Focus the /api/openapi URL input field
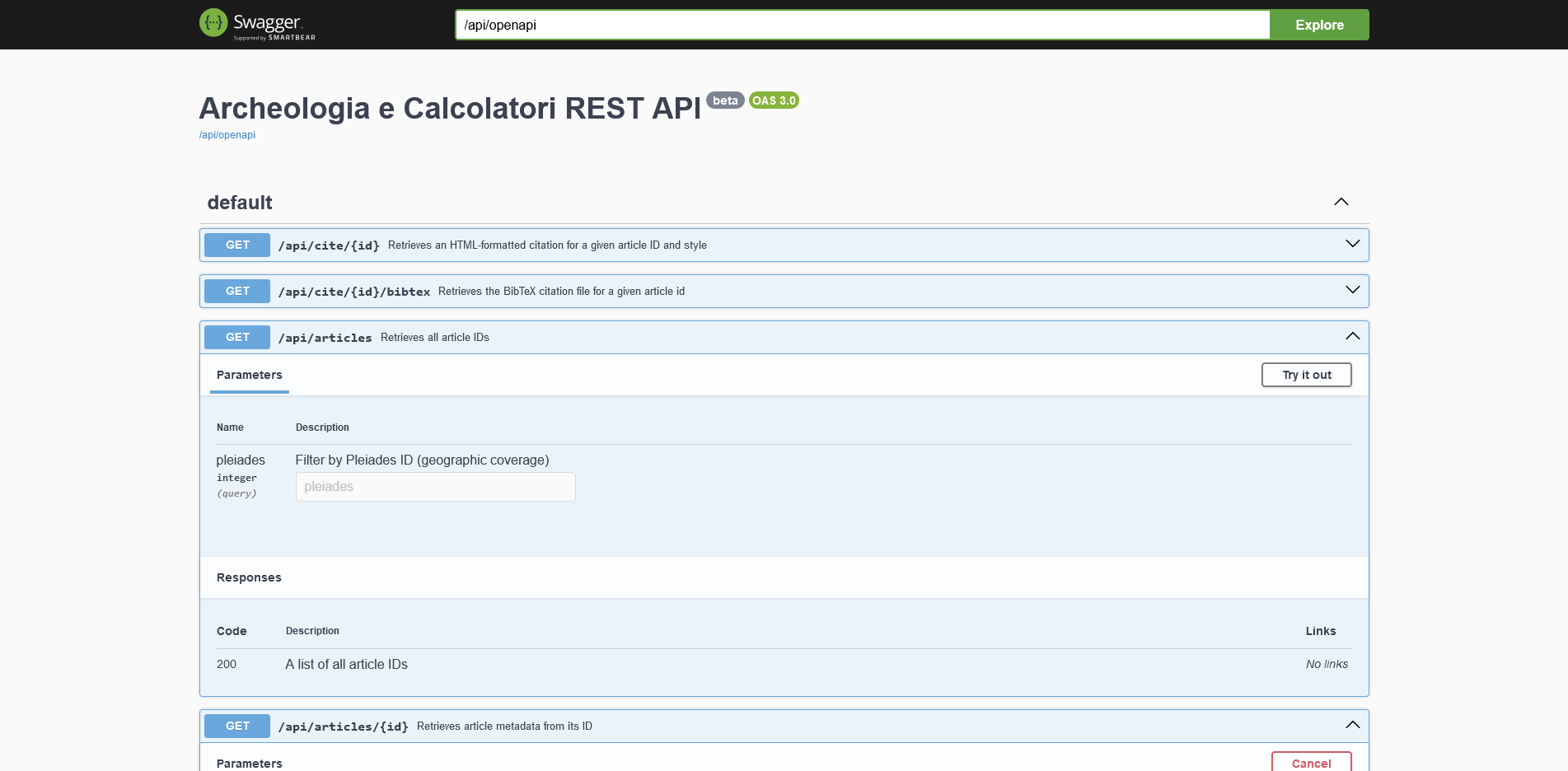The height and width of the screenshot is (771, 1568). tap(863, 25)
